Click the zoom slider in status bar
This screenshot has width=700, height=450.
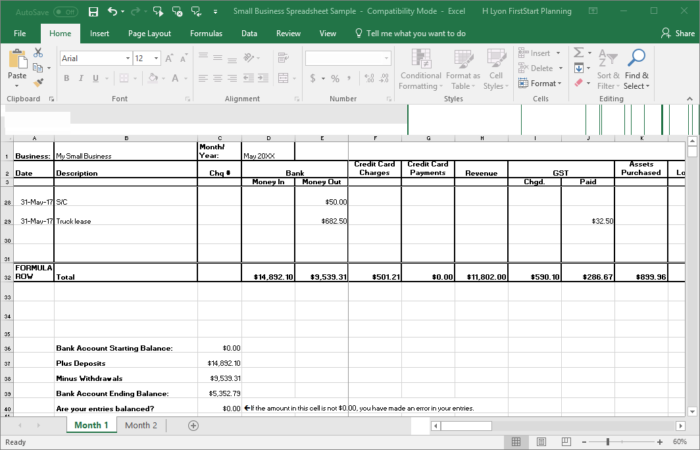click(608, 441)
